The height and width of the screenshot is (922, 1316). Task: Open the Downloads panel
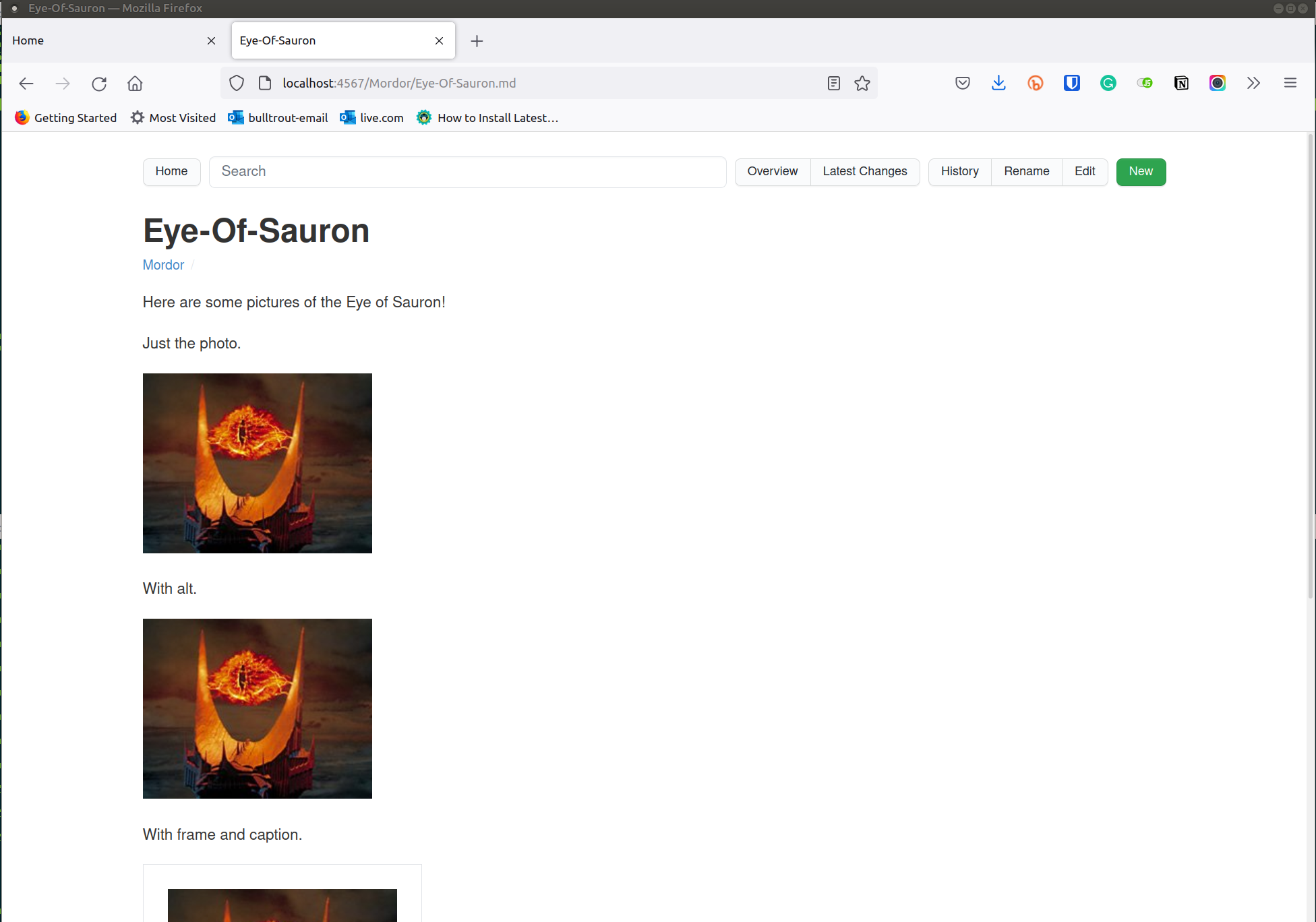point(998,83)
